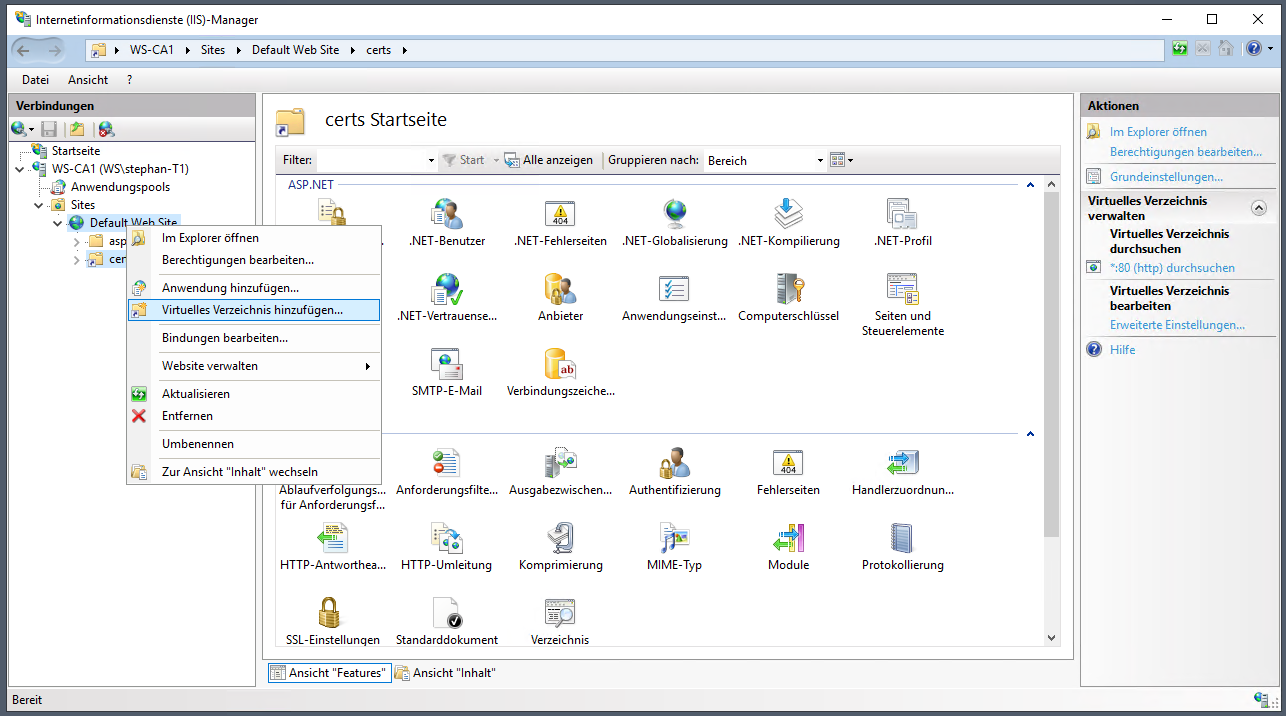Open the Protokollierung feature
1286x716 pixels.
902,546
